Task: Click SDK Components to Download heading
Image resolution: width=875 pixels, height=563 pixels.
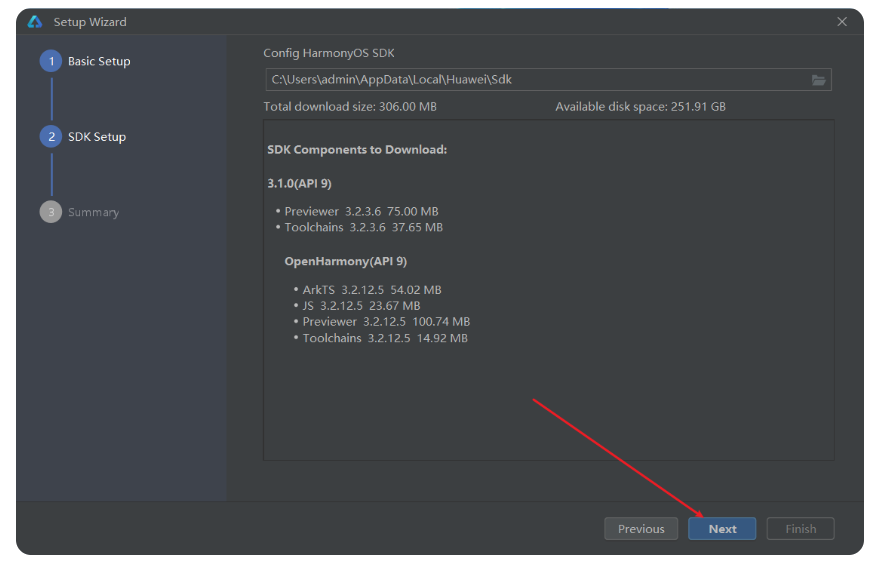Action: click(x=357, y=150)
